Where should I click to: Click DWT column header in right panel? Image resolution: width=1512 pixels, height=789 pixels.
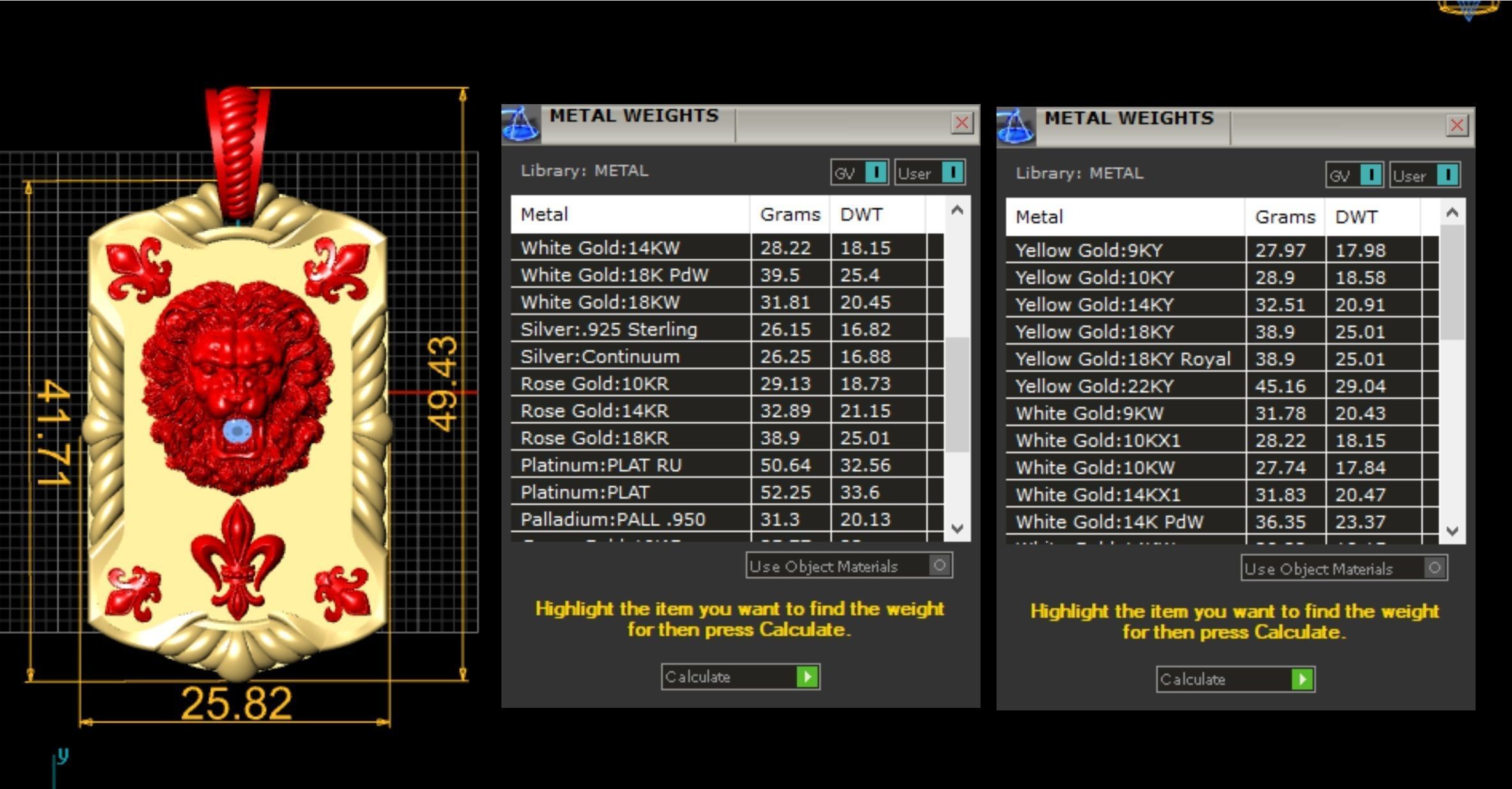coord(1356,217)
